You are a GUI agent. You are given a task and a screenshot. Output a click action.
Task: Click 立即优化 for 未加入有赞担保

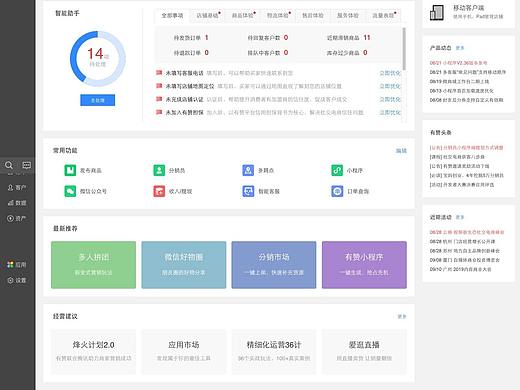390,113
